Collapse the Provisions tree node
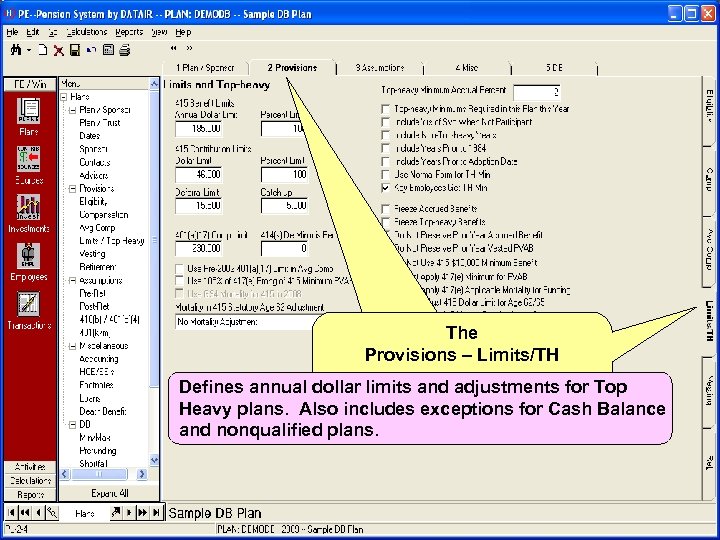 tap(73, 189)
